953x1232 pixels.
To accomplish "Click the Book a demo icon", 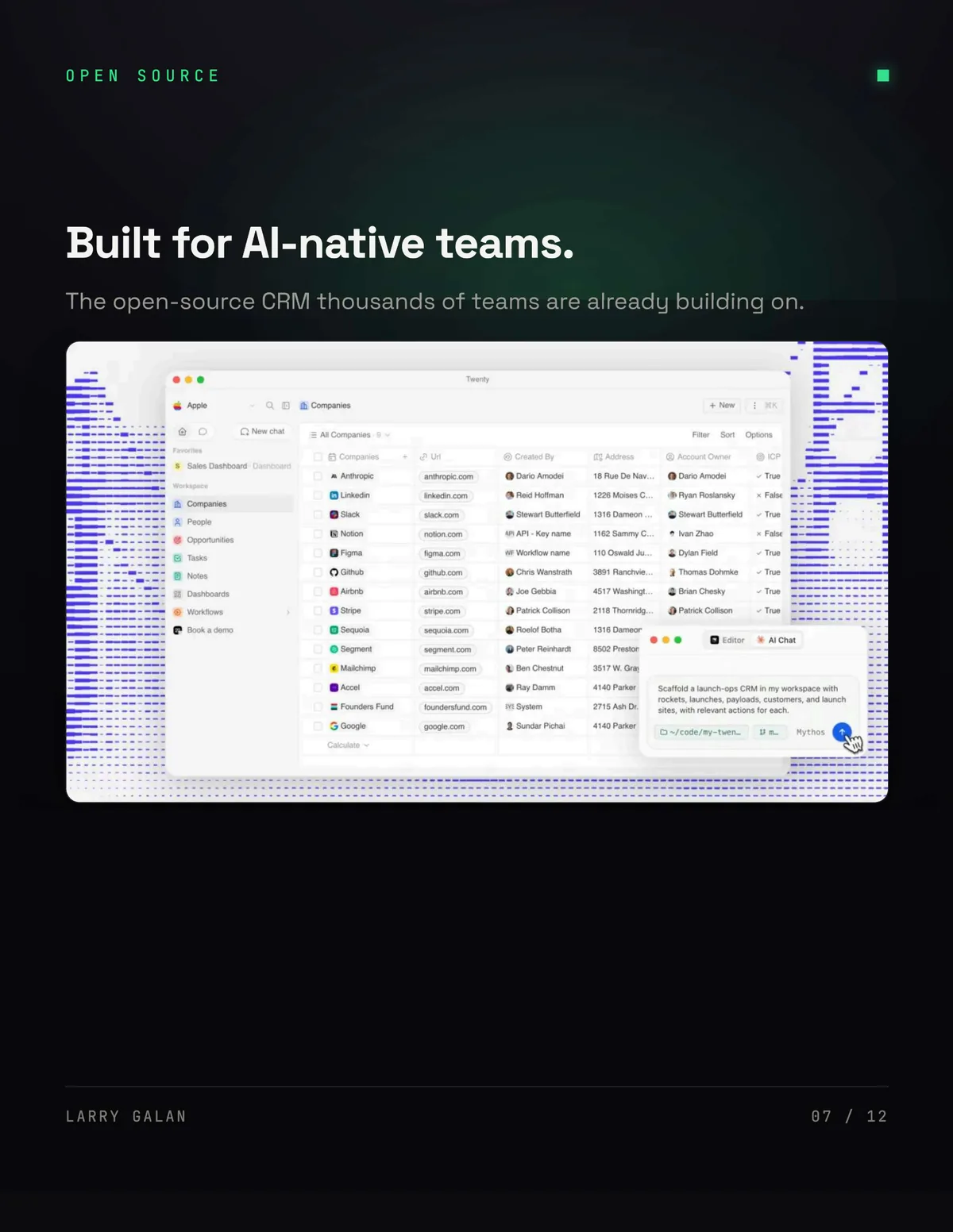I will point(178,630).
